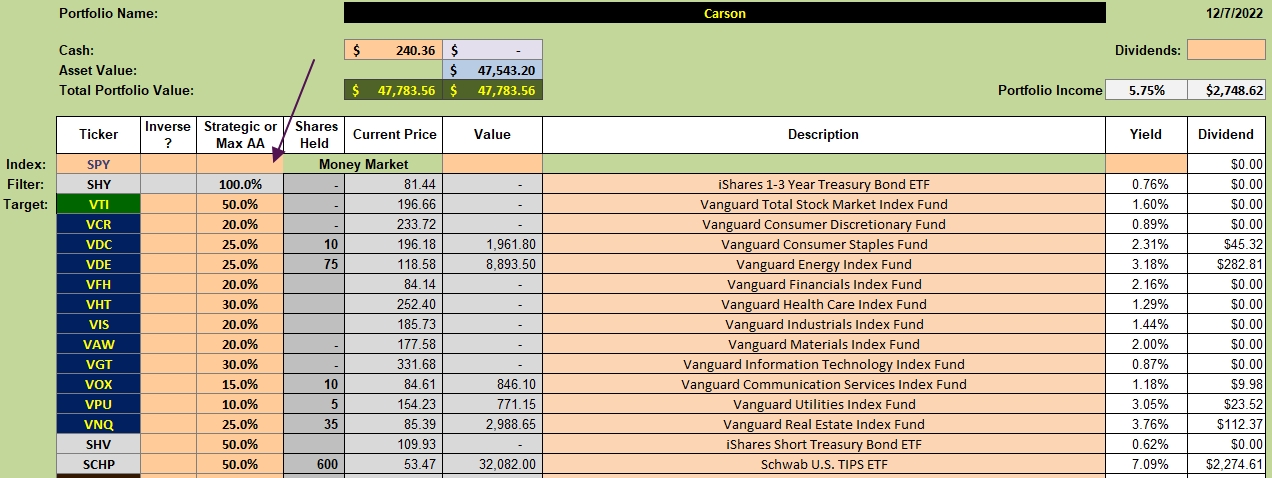Click SCHP yield cell 7.09%
The height and width of the screenshot is (478, 1272).
(1146, 464)
